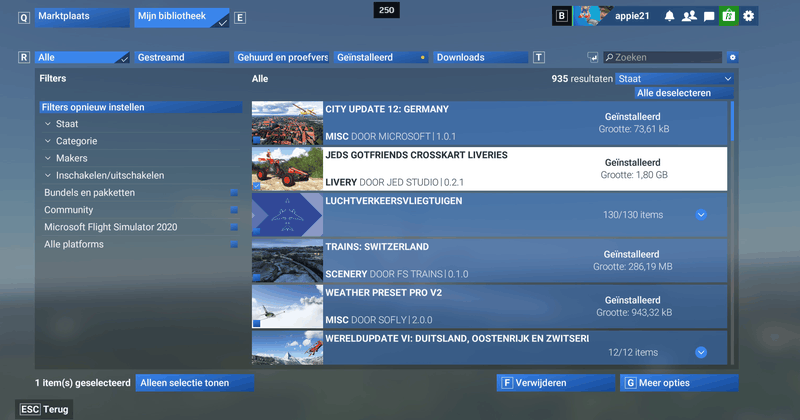Toggle checkbox on Trains: Switzerland thumbnail

click(256, 278)
